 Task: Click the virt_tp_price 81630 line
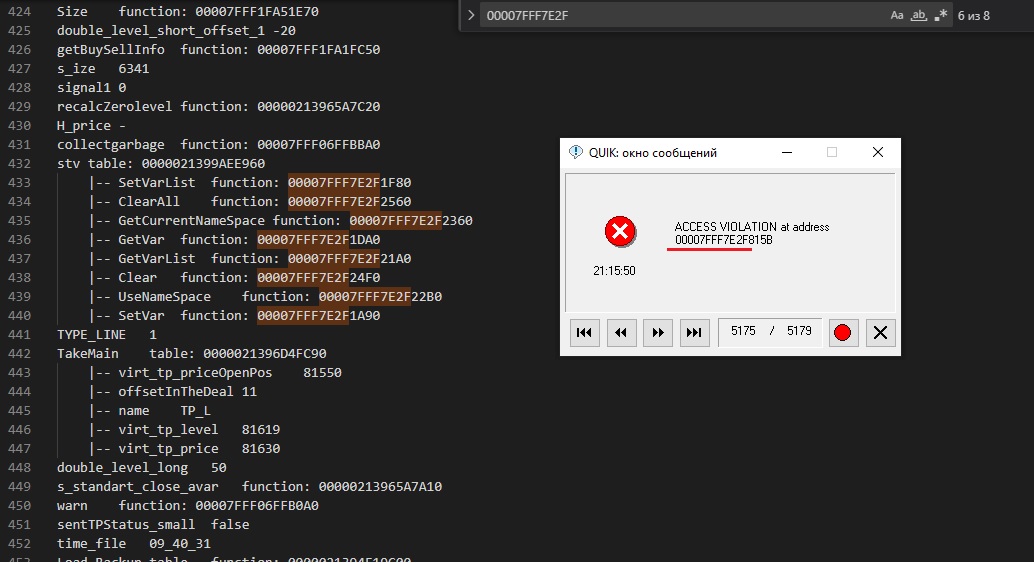point(185,449)
